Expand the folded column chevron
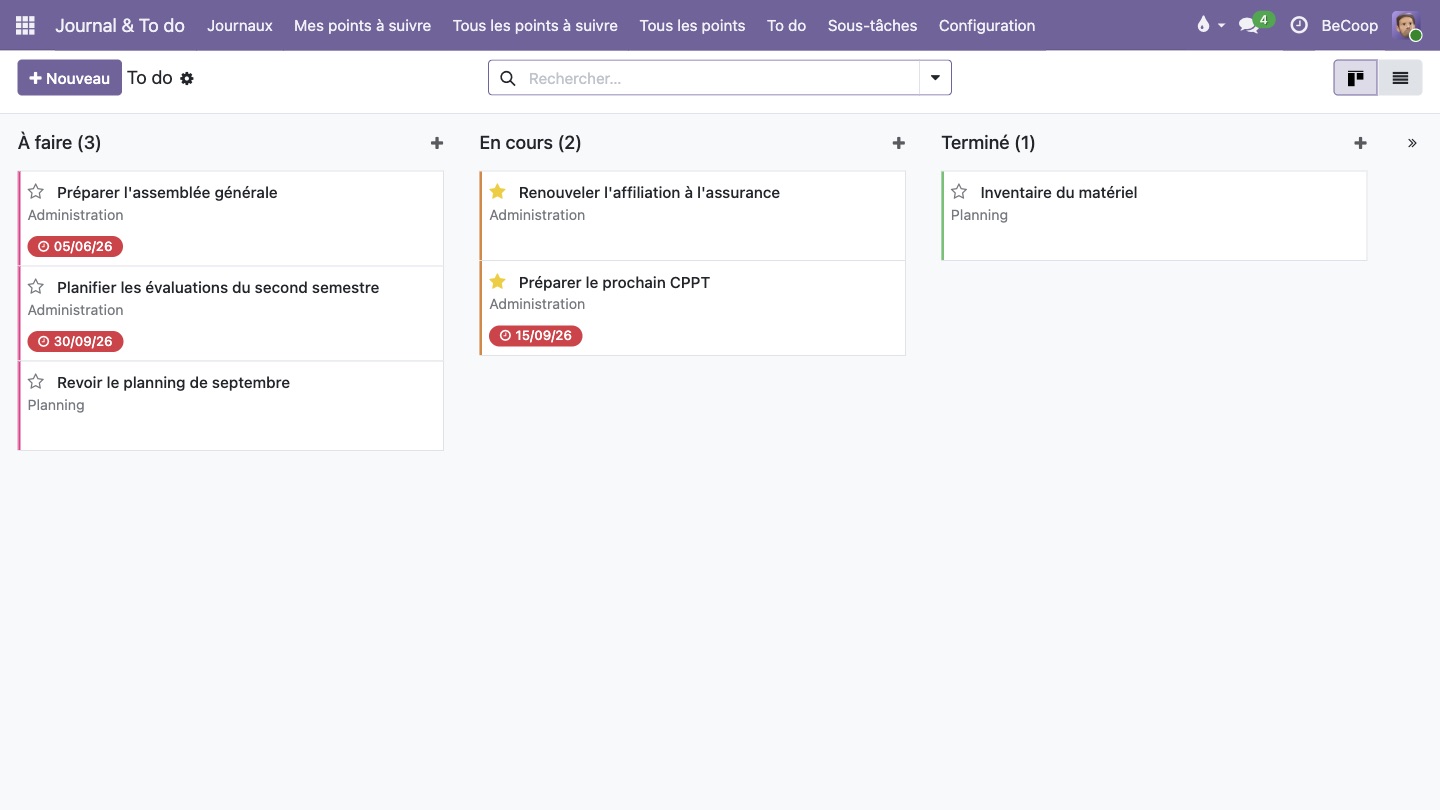The image size is (1440, 810). pos(1412,143)
